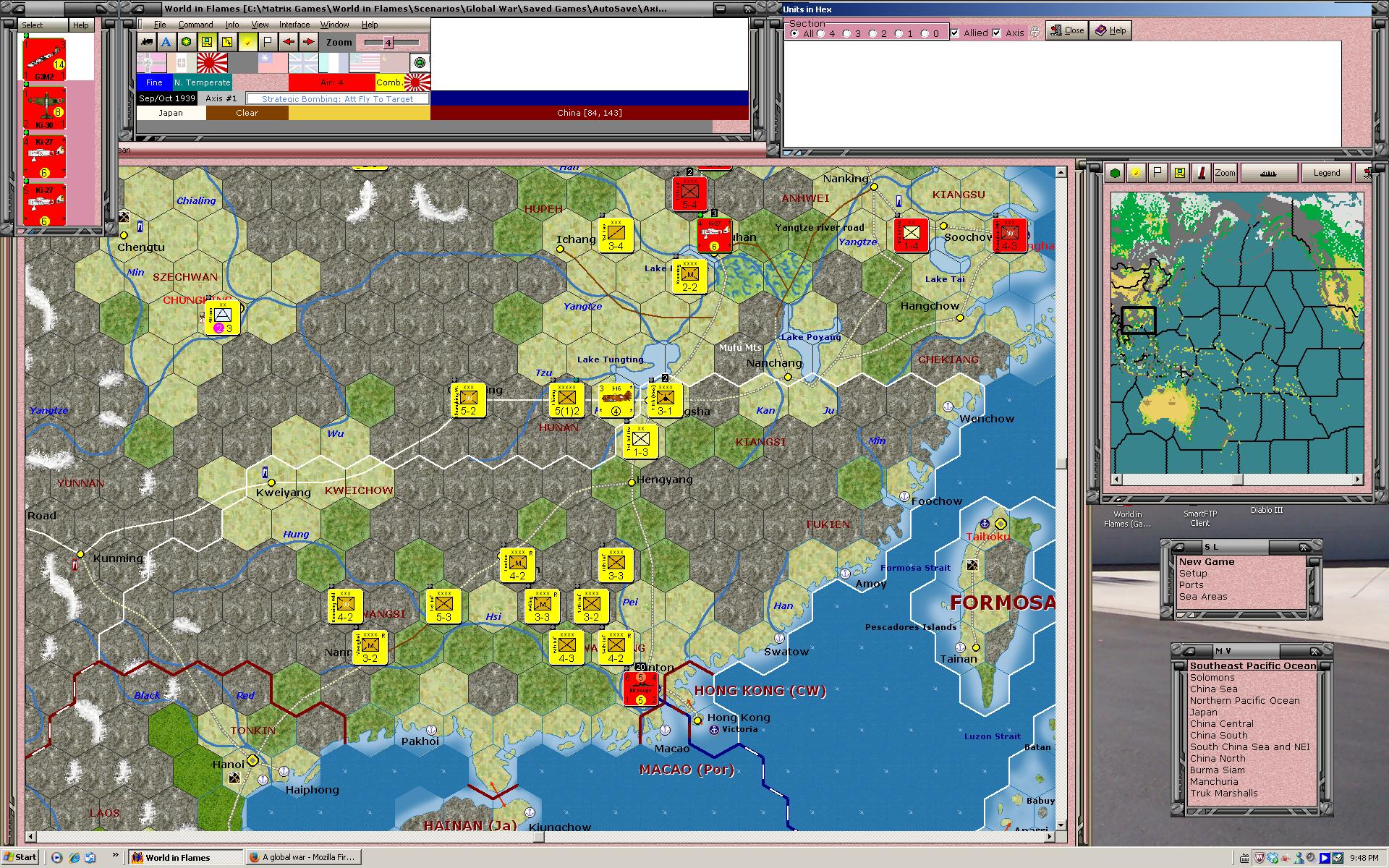Switch to Mozilla Firefox taskbar button
Image resolution: width=1389 pixels, height=868 pixels.
[x=302, y=857]
